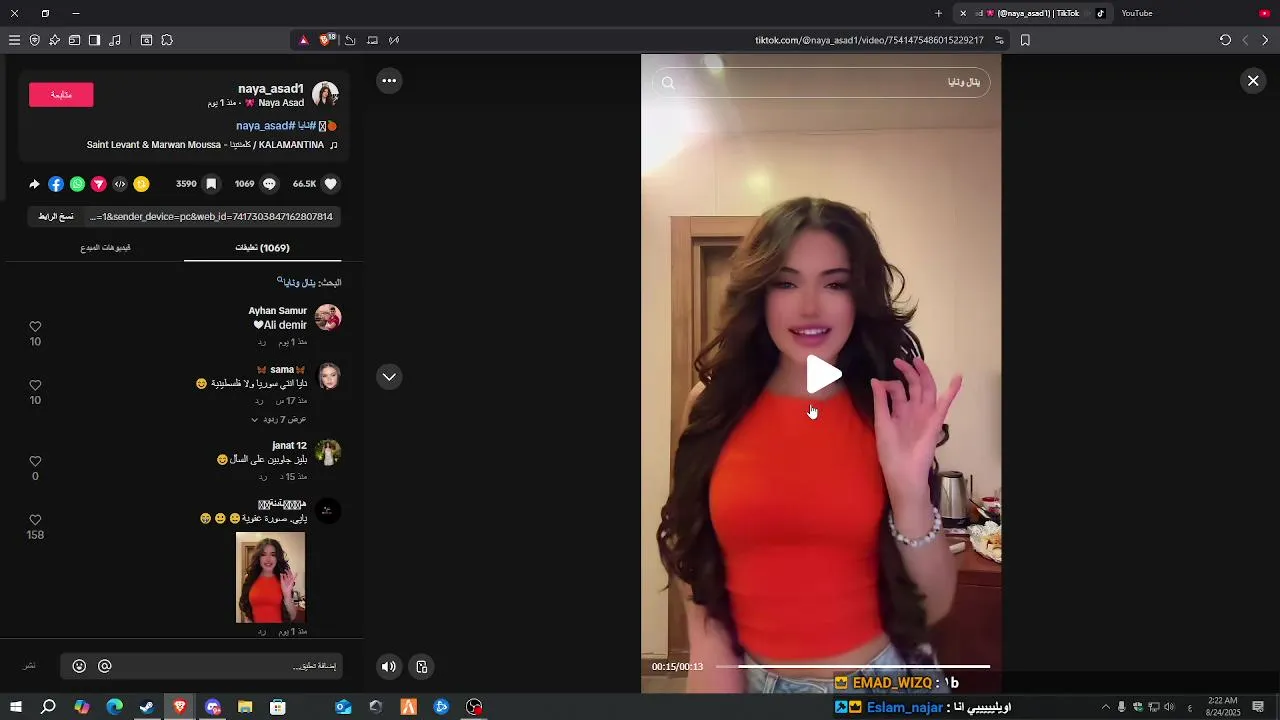Open the #naya_asad hashtag link
This screenshot has width=1280, height=720.
[265, 126]
